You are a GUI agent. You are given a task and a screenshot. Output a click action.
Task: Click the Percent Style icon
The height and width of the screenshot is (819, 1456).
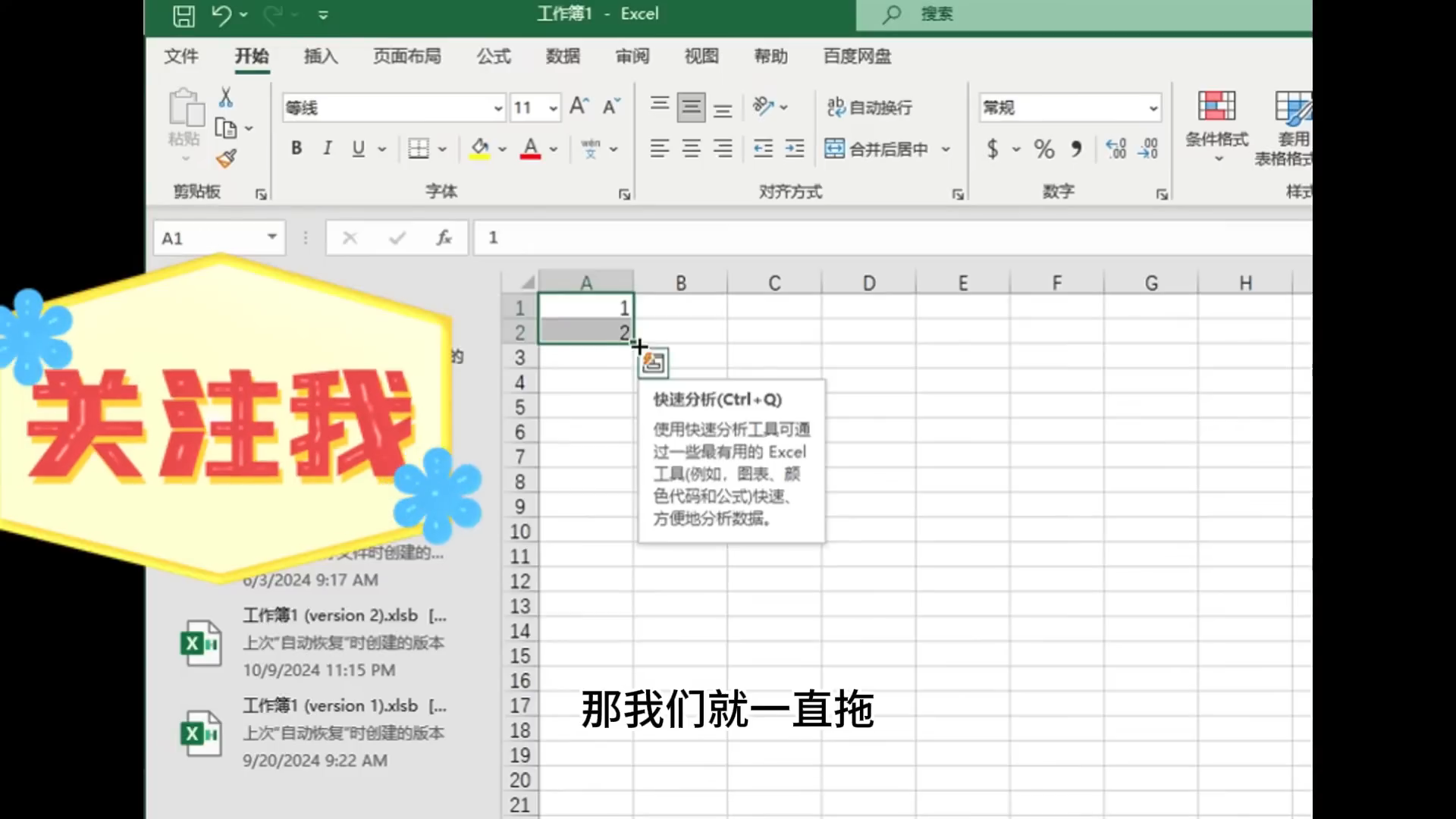point(1044,149)
